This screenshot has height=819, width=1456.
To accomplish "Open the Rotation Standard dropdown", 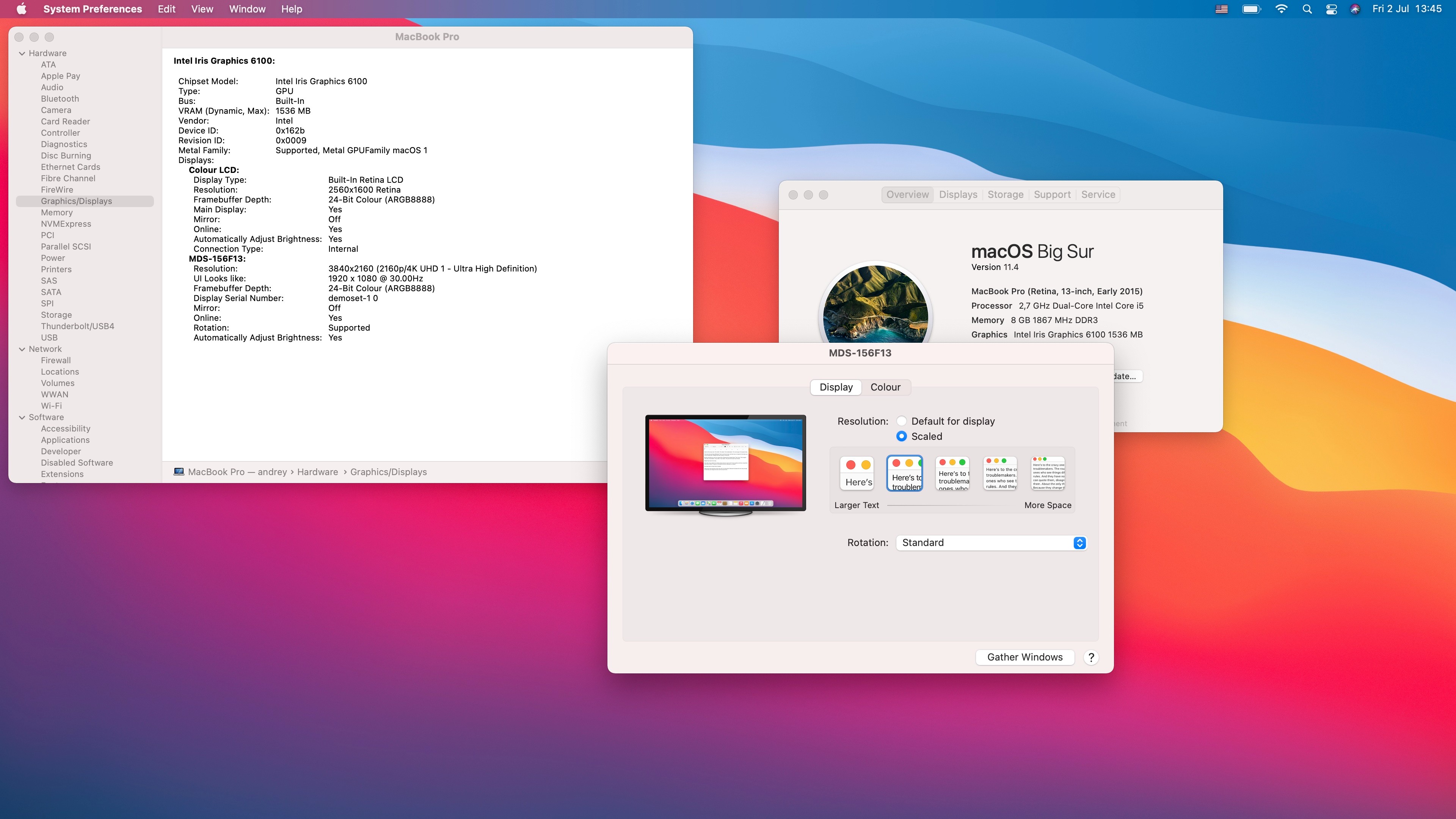I will tap(992, 543).
